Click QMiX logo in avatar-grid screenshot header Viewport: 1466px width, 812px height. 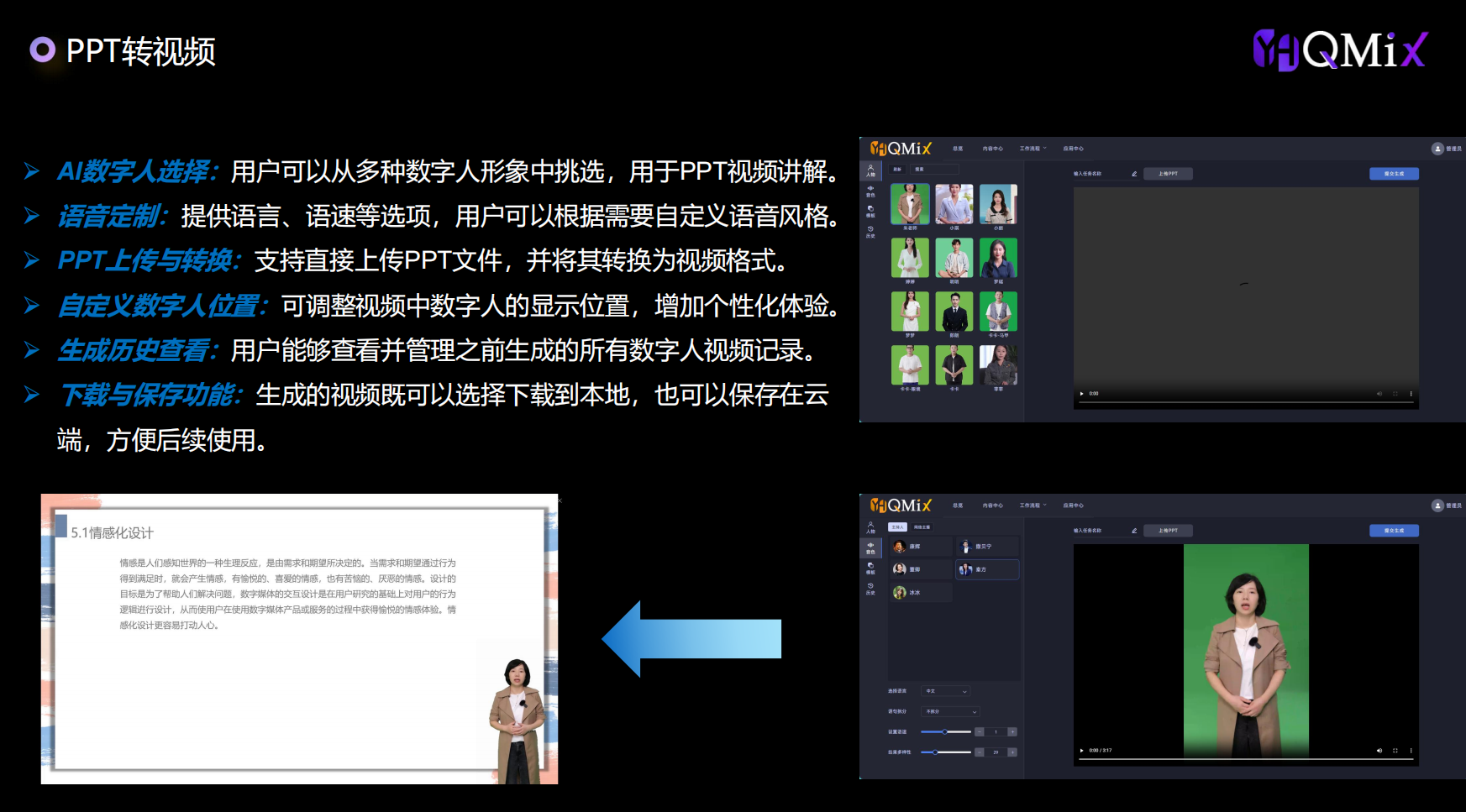tap(901, 149)
